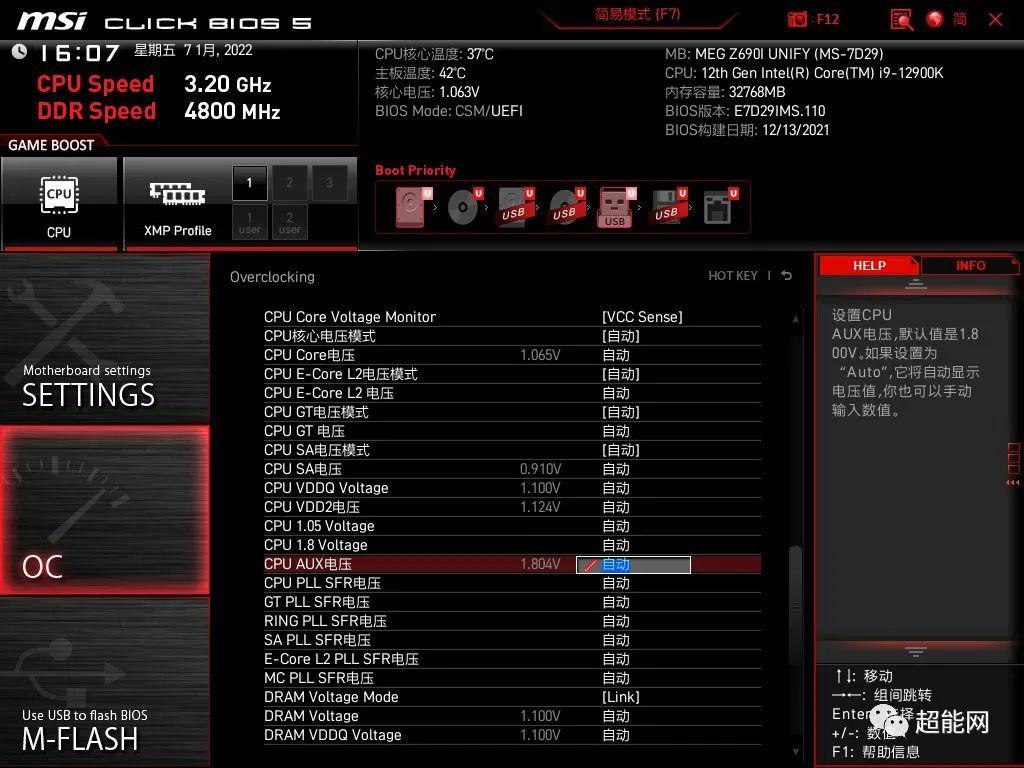
Task: Select the CPU VDD2电压 row
Action: tap(512, 507)
